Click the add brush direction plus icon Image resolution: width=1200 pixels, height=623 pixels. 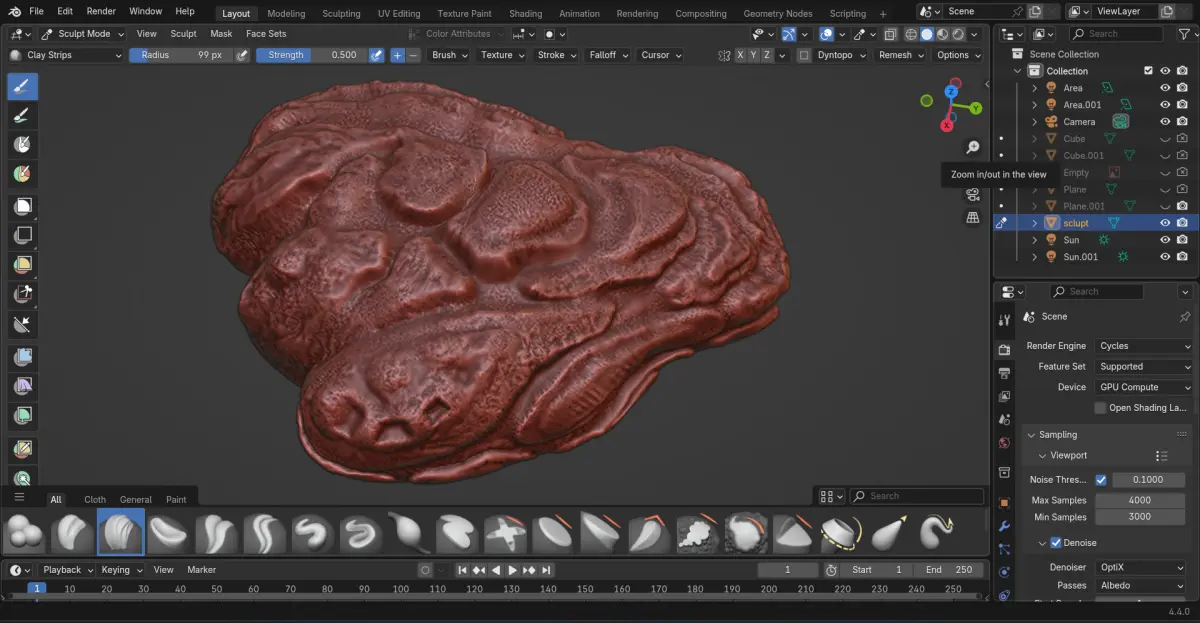[397, 55]
